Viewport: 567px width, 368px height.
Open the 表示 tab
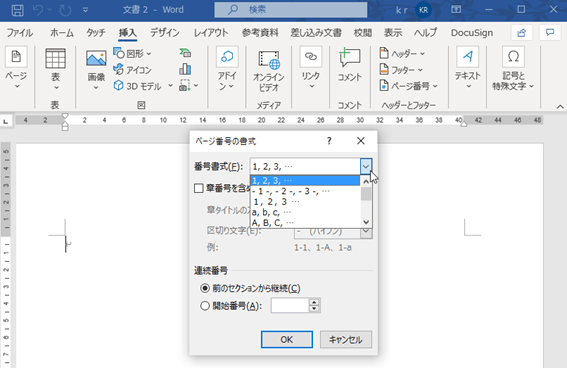coord(393,33)
